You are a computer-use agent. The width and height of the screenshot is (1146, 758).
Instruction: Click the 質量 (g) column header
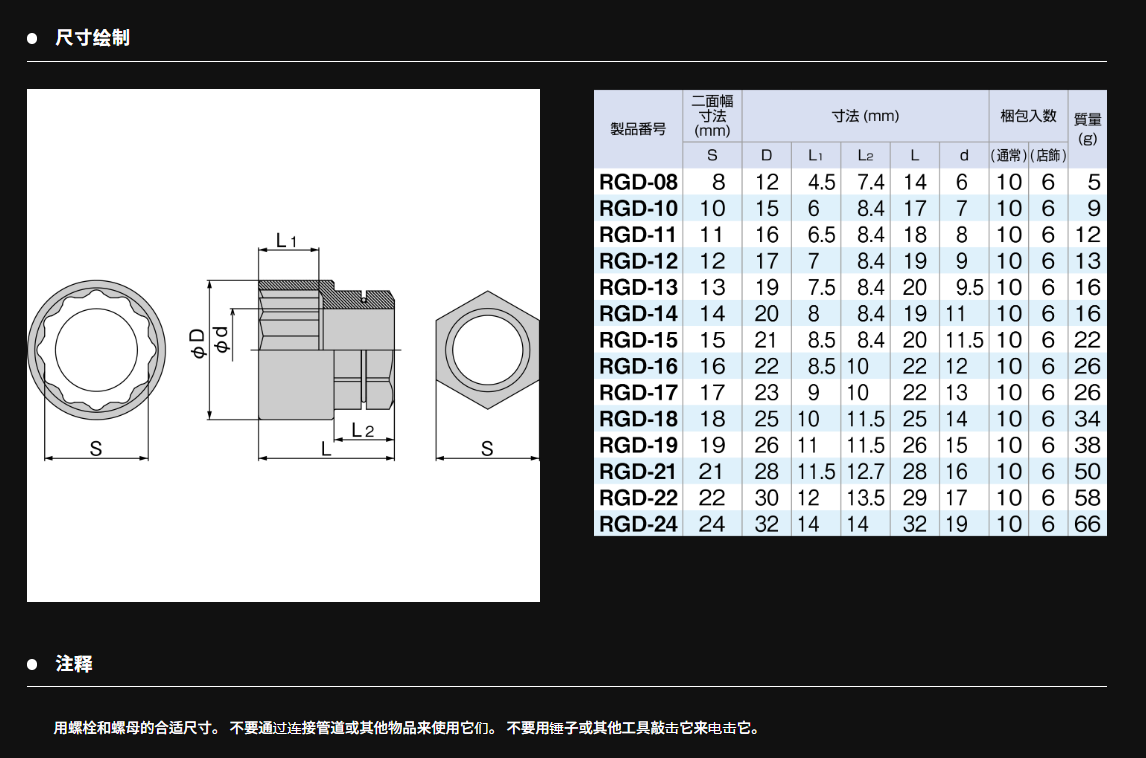coord(1087,128)
